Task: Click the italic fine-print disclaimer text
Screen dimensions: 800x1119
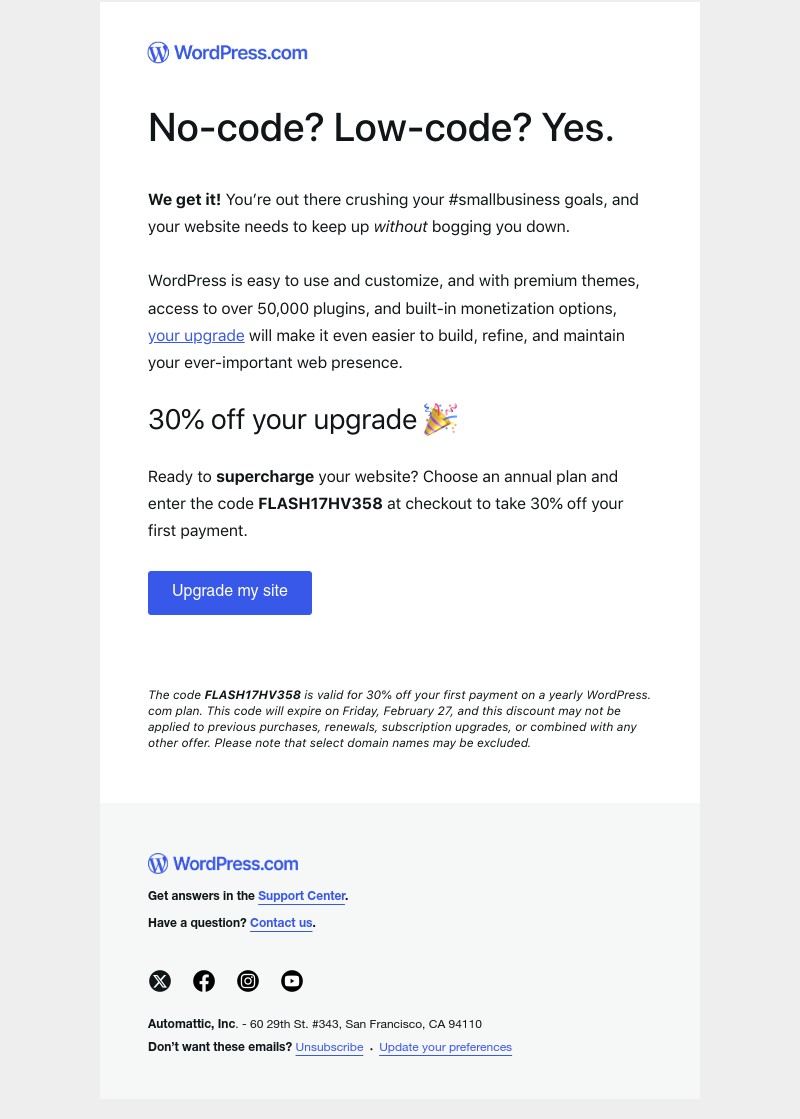Action: [399, 718]
